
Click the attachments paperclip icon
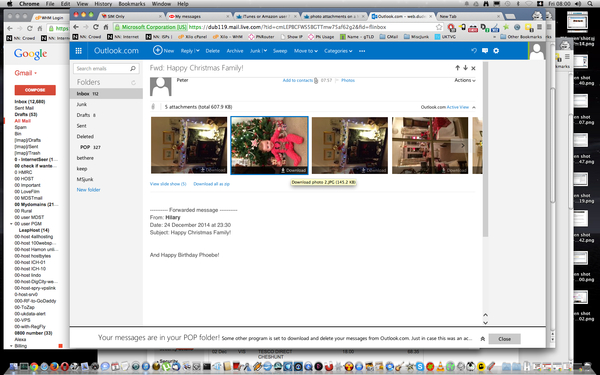coord(153,107)
